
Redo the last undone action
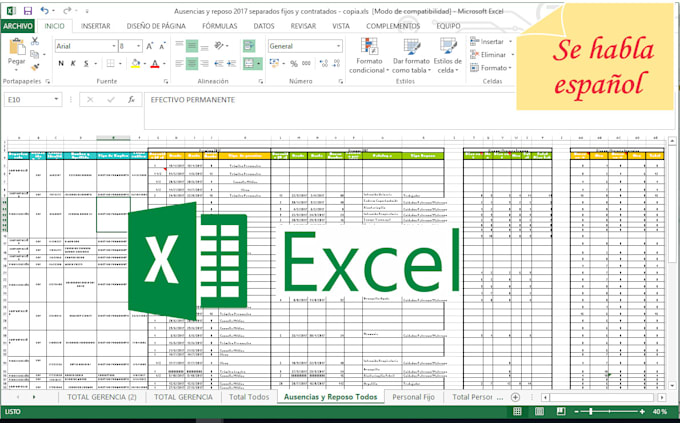67,10
